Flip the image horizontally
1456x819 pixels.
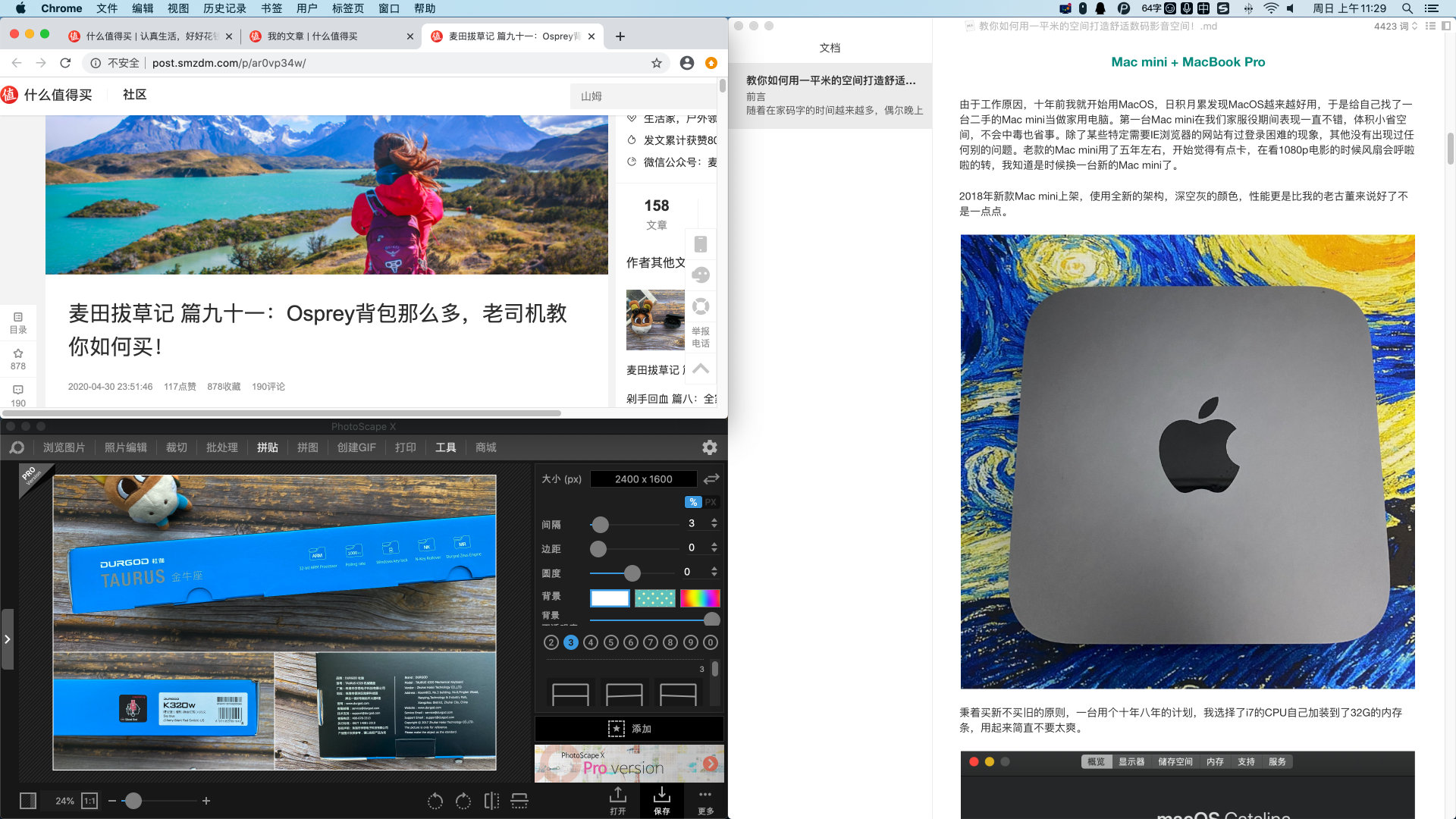(491, 801)
